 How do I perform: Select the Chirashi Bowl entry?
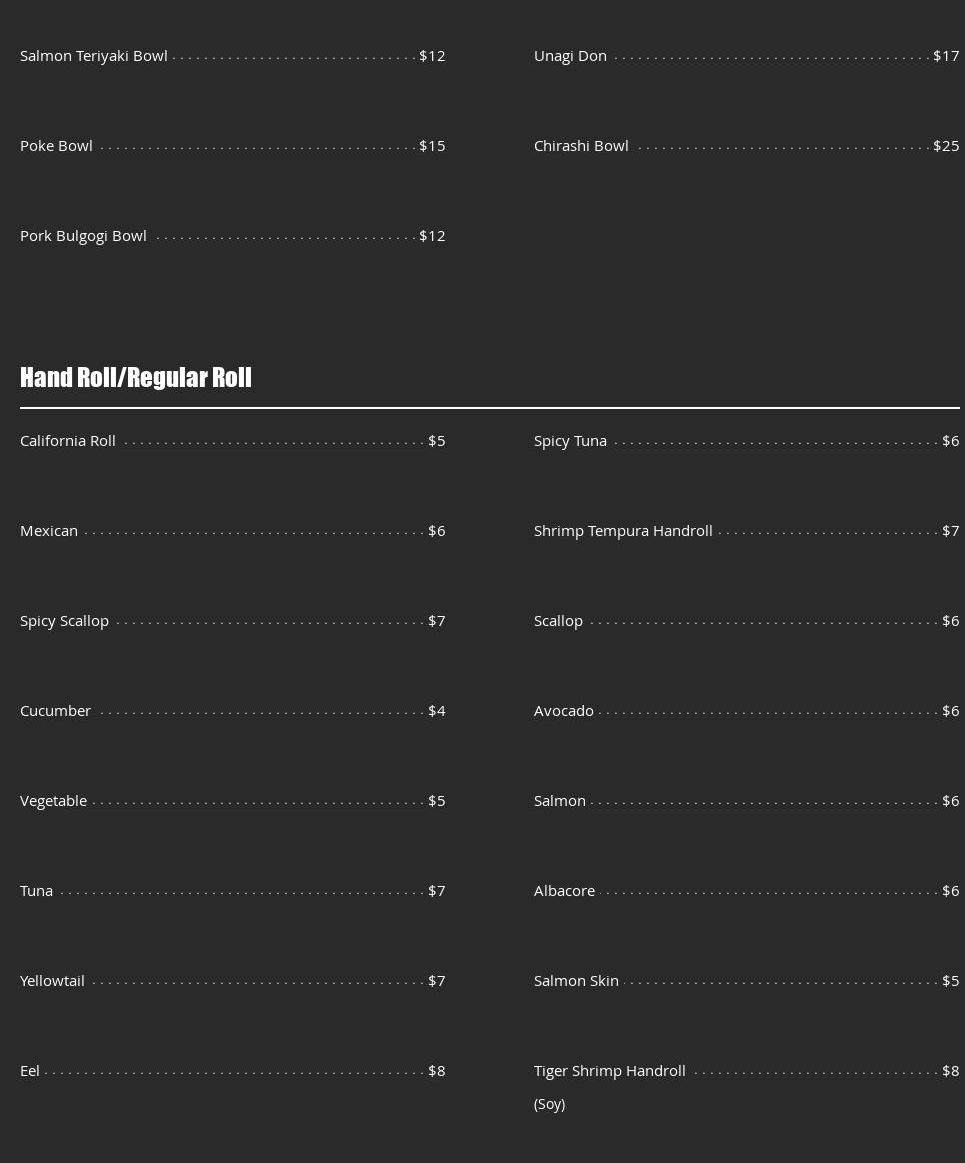point(581,146)
